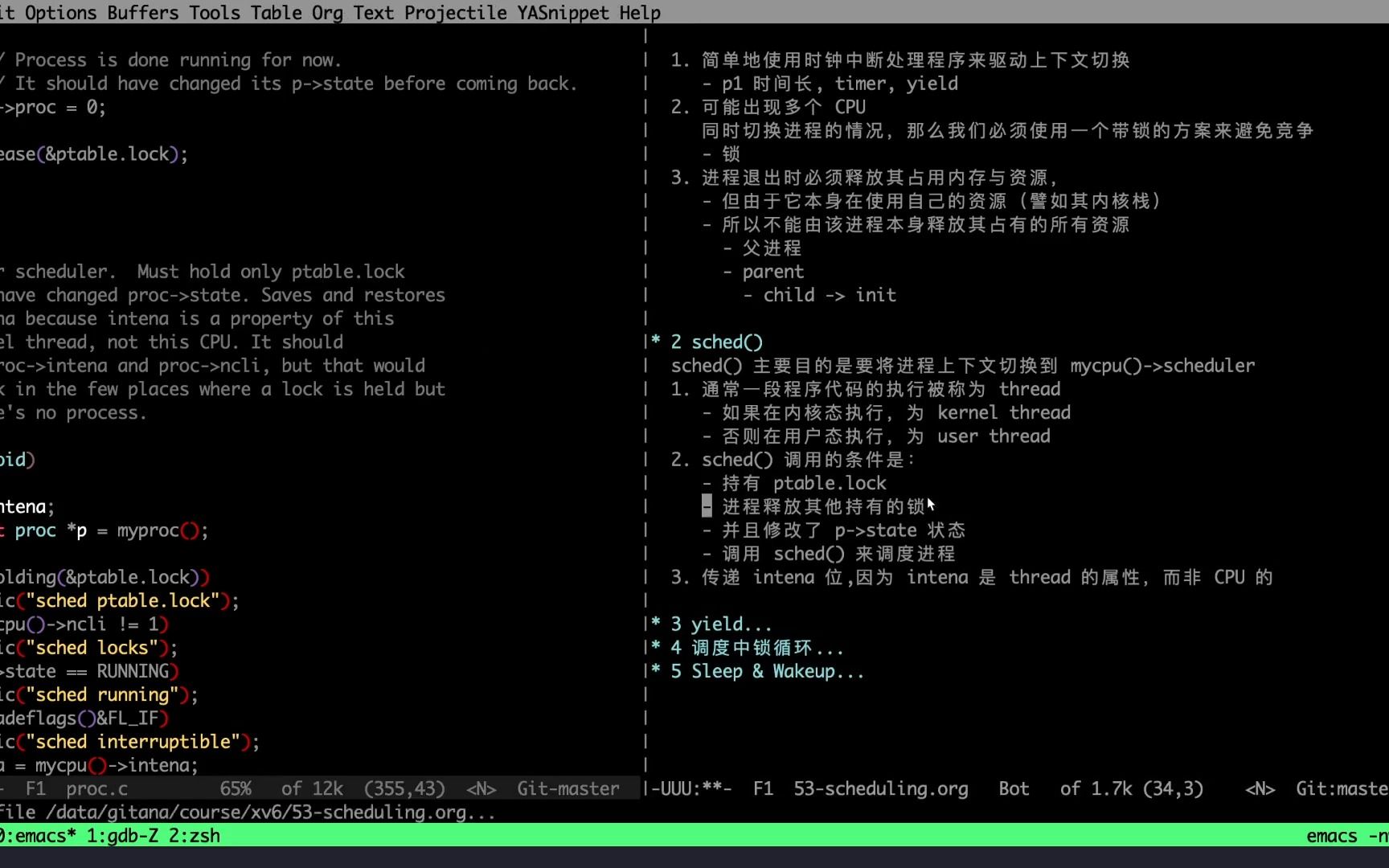Open the Projectile menu
The image size is (1389, 868).
tap(456, 13)
